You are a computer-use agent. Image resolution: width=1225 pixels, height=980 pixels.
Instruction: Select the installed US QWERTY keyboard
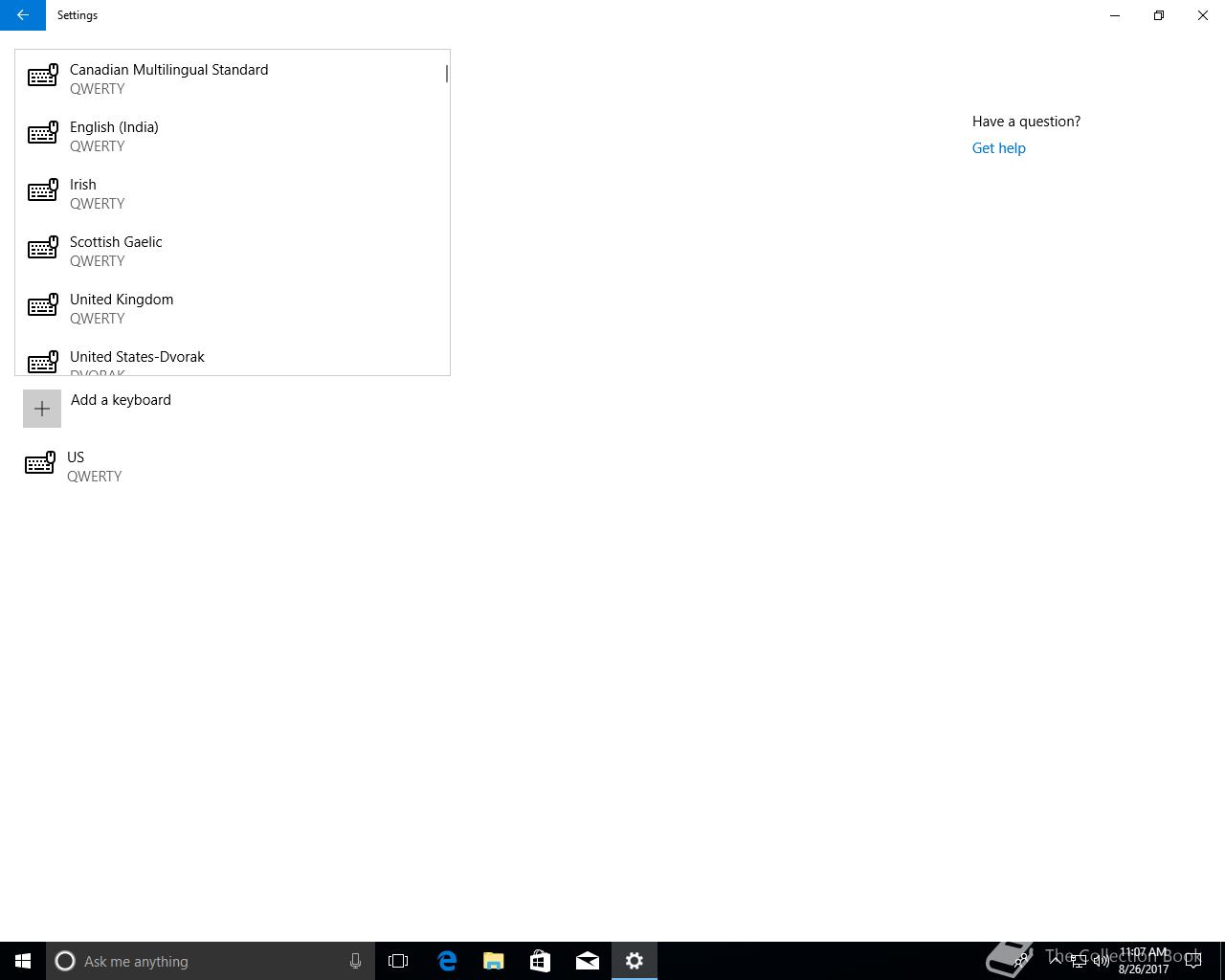tap(232, 466)
